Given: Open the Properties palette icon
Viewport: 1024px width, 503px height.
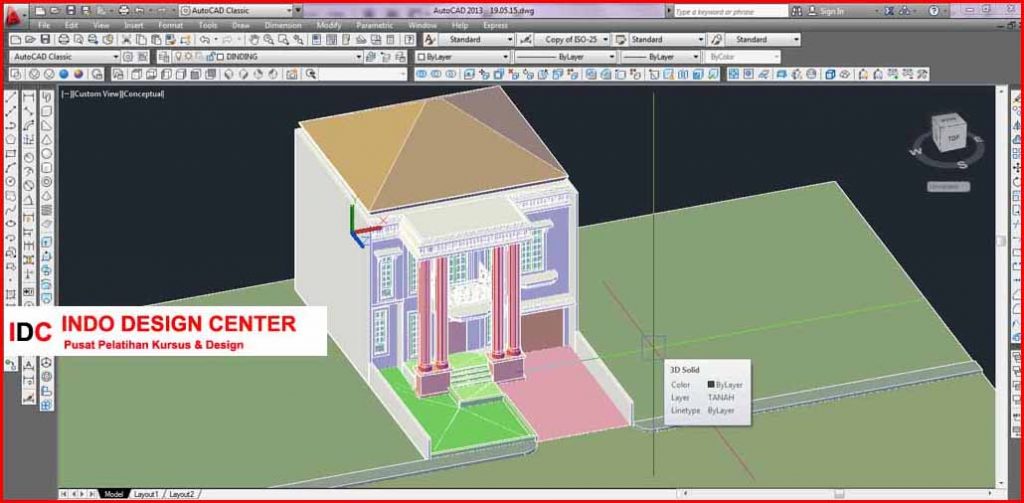Looking at the screenshot, I should (316, 40).
